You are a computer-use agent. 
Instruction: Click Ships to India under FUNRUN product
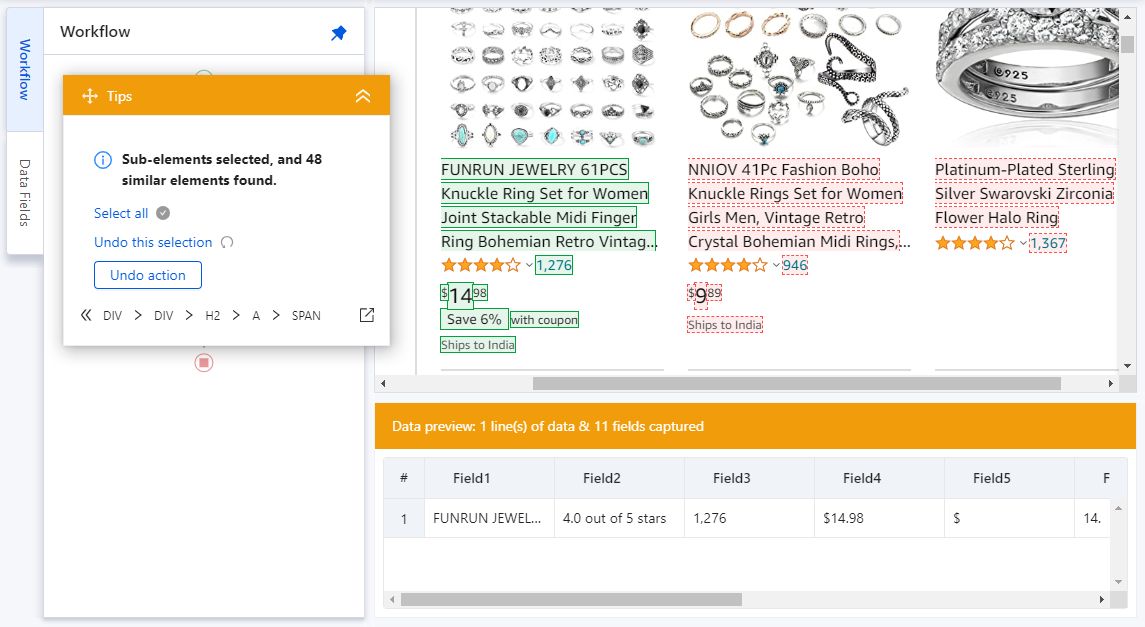point(478,345)
